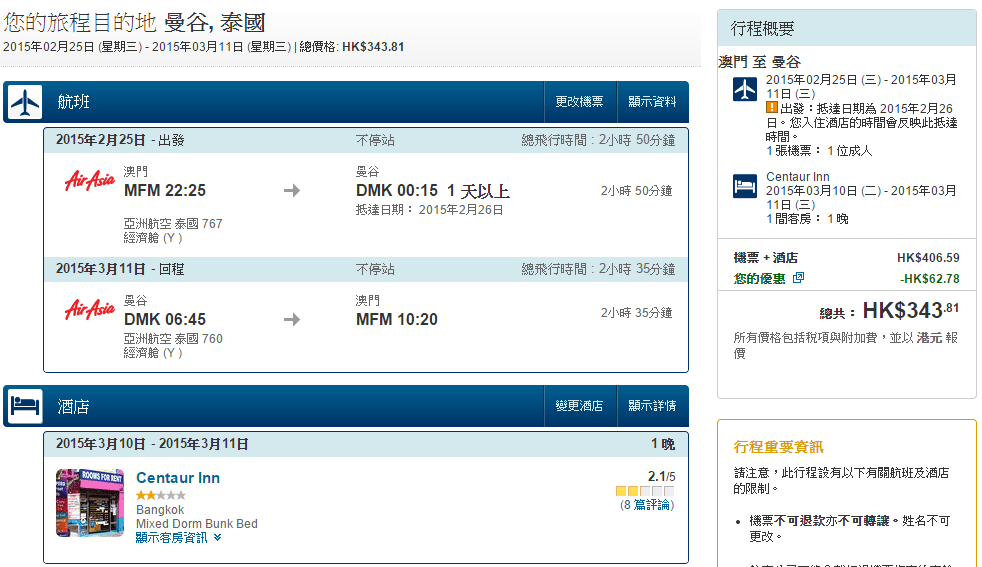Click the 您的優惠 discount link
This screenshot has width=982, height=567.
pos(759,279)
